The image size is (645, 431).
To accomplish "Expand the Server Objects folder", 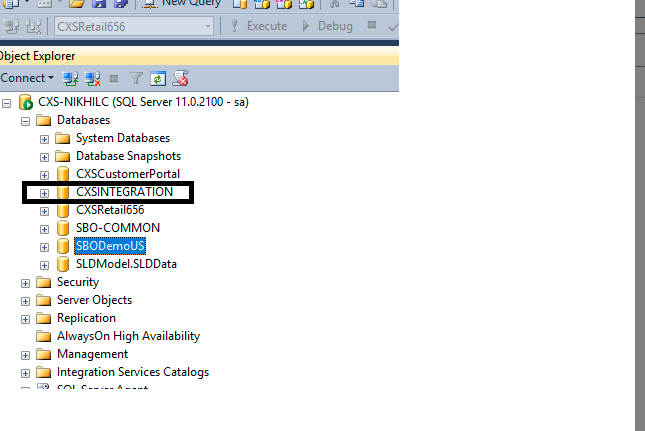I will point(26,301).
